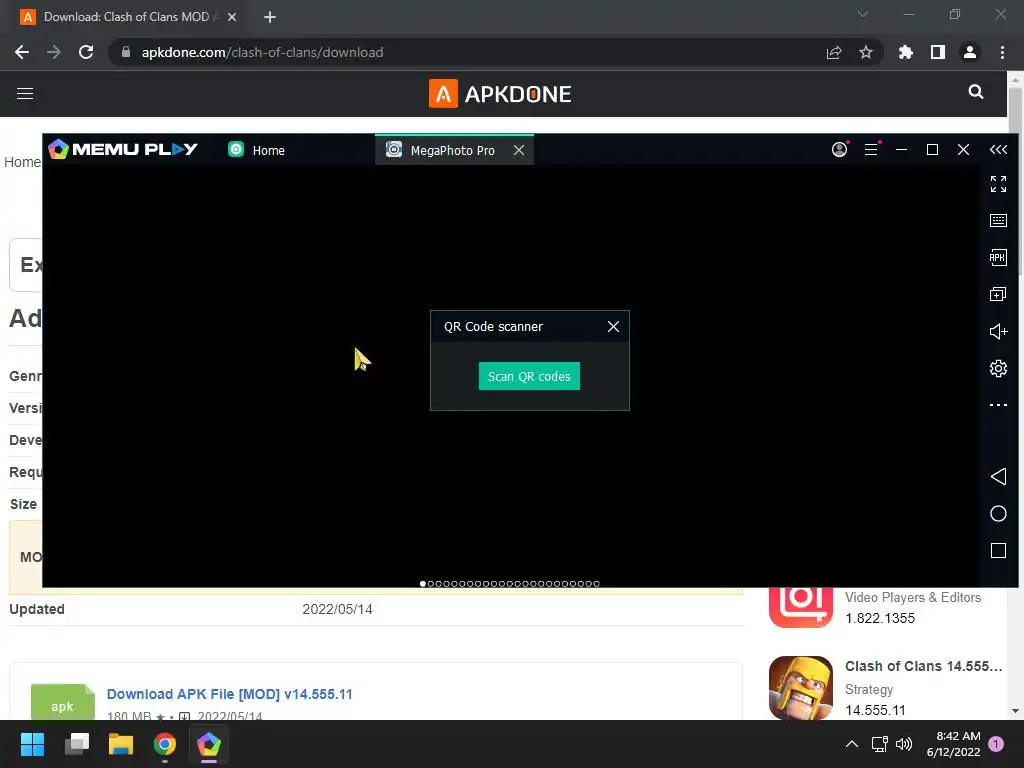Click Chrome back arrow
The width and height of the screenshot is (1024, 768).
coord(22,52)
